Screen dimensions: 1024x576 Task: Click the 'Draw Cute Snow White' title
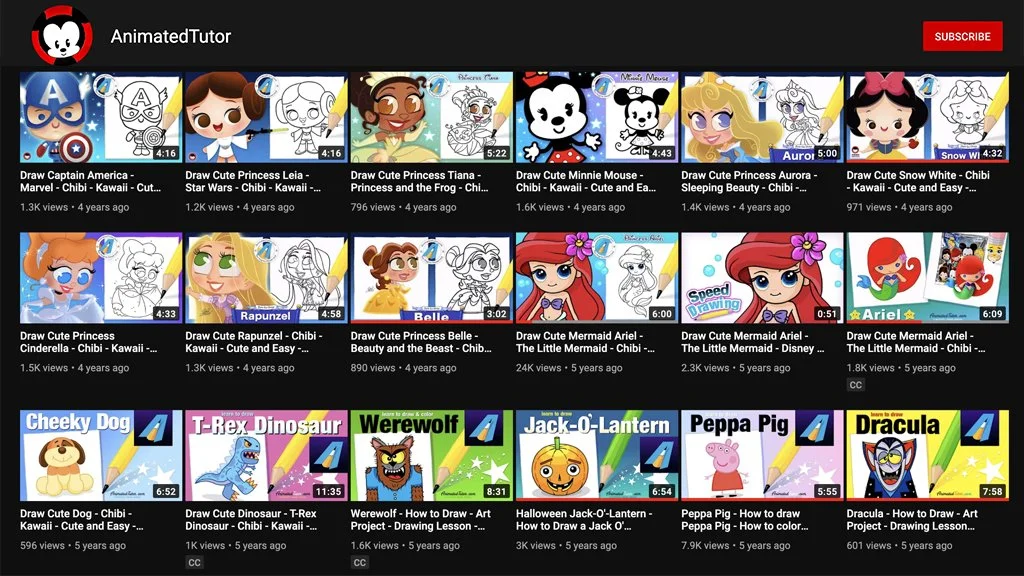click(918, 181)
